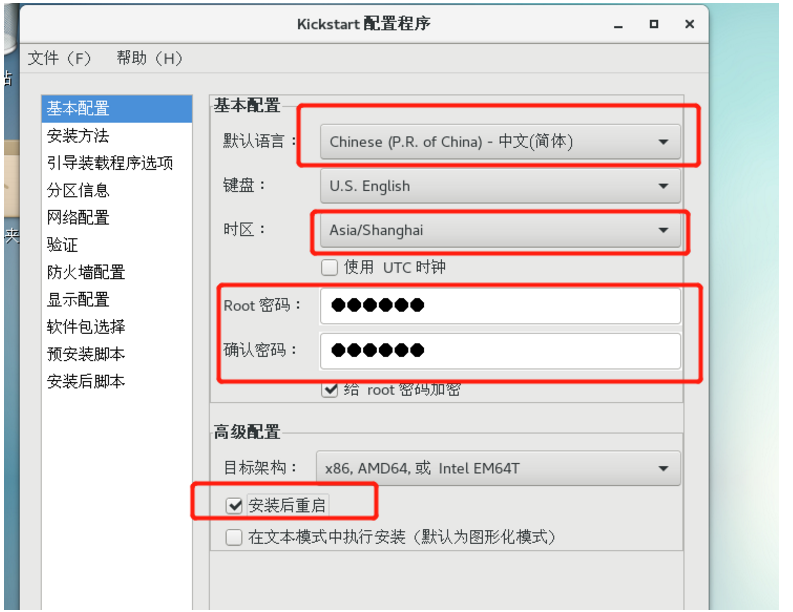This screenshot has height=612, width=793.
Task: Minimize the Kickstart 配置程序 window
Action: pos(618,24)
